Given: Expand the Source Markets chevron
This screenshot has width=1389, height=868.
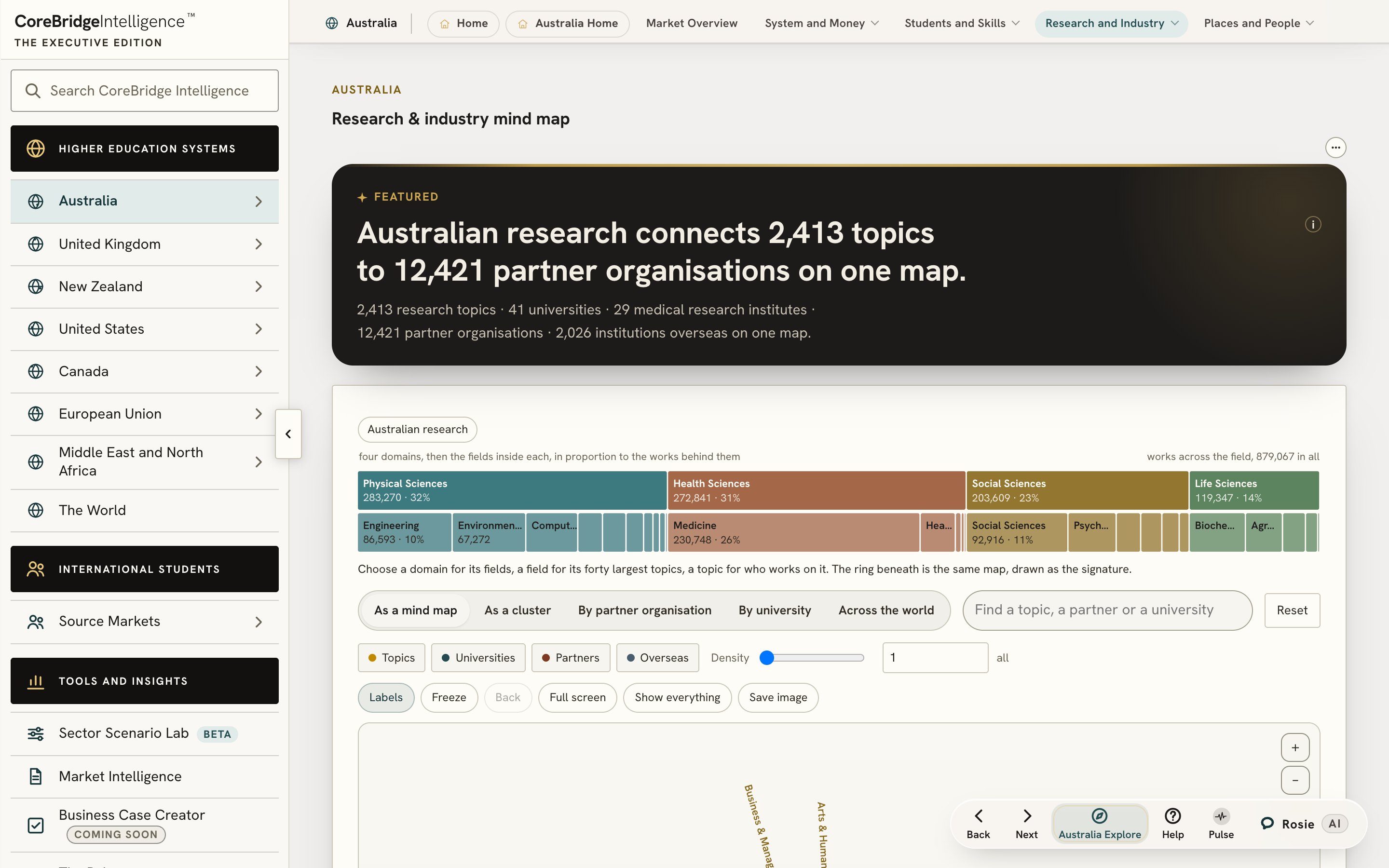Looking at the screenshot, I should 259,622.
